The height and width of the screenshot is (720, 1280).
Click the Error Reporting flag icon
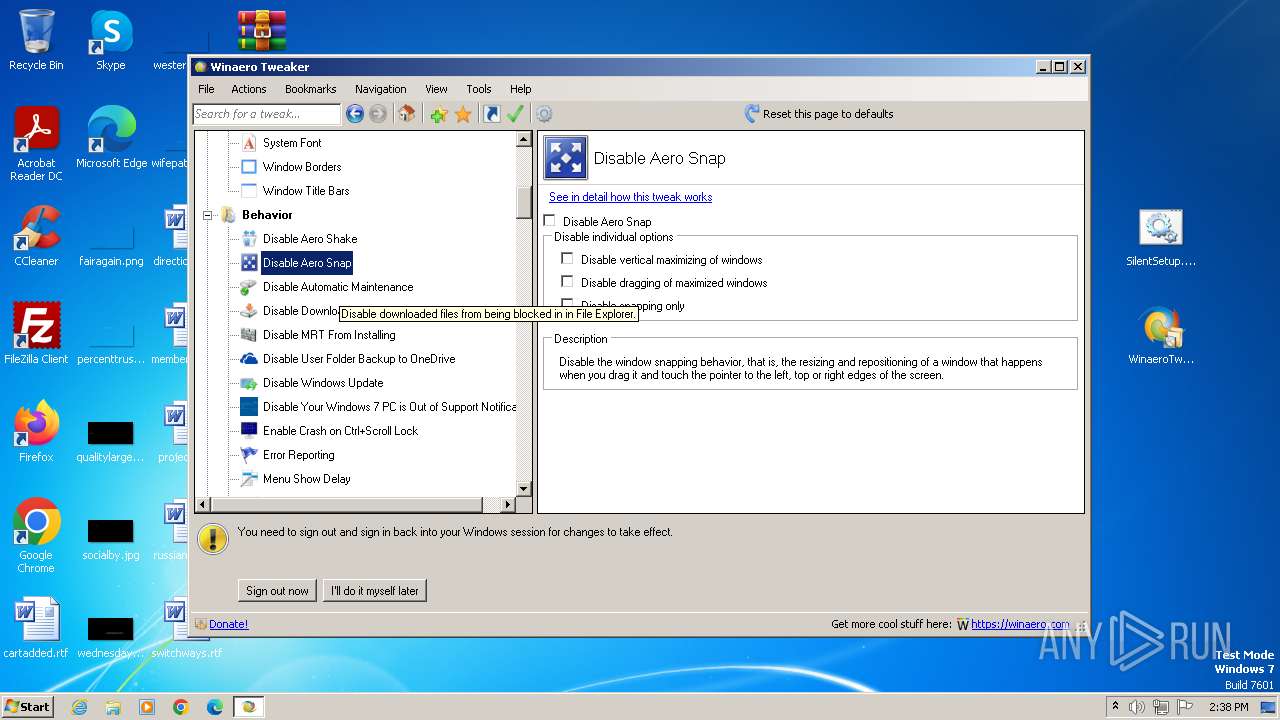(x=249, y=455)
